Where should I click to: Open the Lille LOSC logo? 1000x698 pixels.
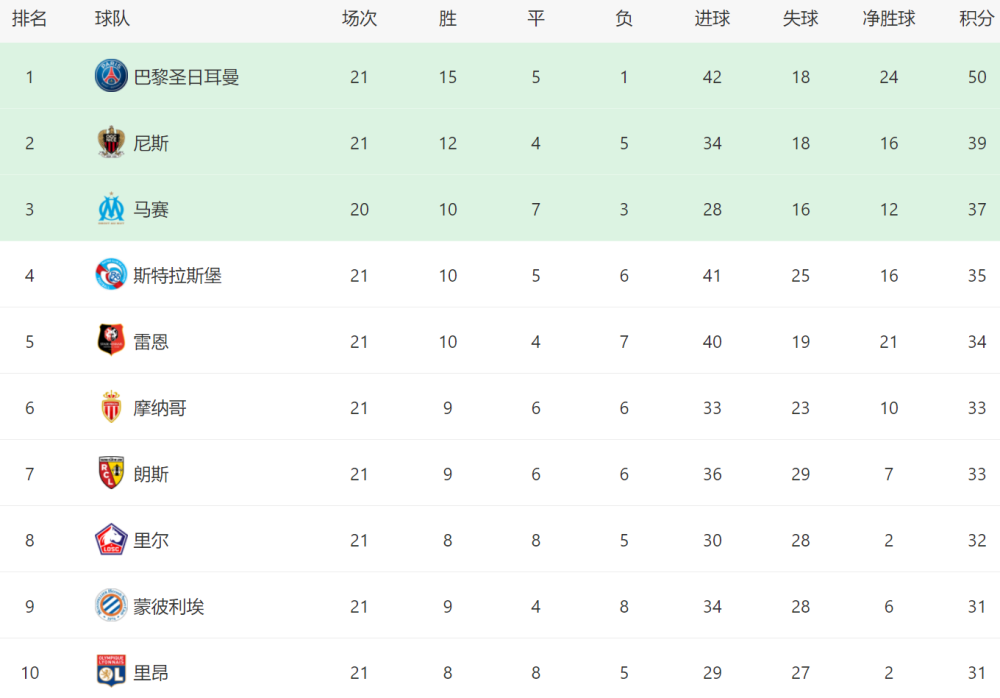coord(111,539)
